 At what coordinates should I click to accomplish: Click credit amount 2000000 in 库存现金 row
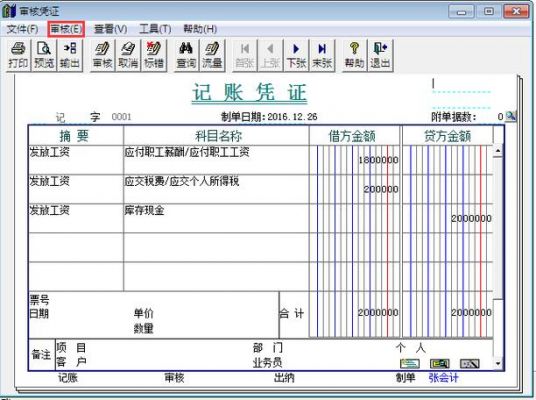click(471, 218)
